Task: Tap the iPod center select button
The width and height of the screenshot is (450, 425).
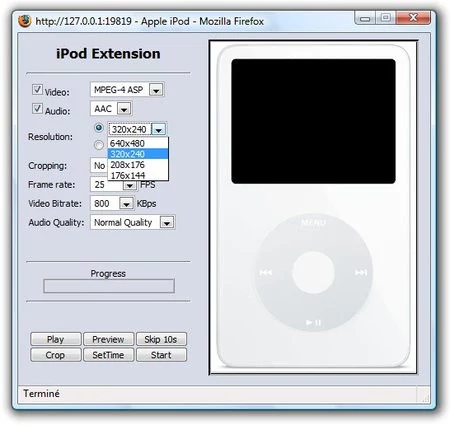Action: pos(313,273)
